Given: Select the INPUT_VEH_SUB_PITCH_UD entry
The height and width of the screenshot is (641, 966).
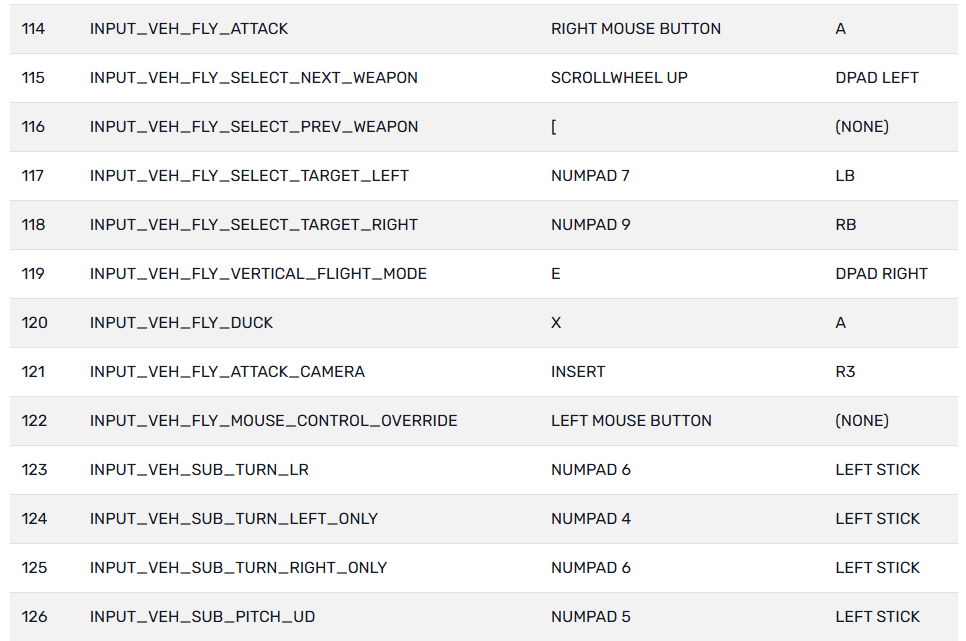Looking at the screenshot, I should [x=202, y=617].
